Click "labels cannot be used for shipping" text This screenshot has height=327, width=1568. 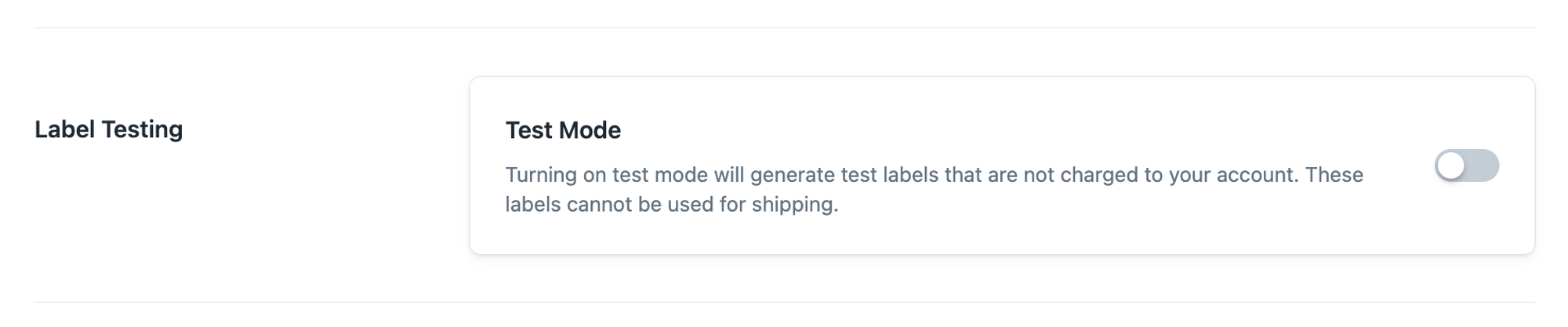coord(671,205)
